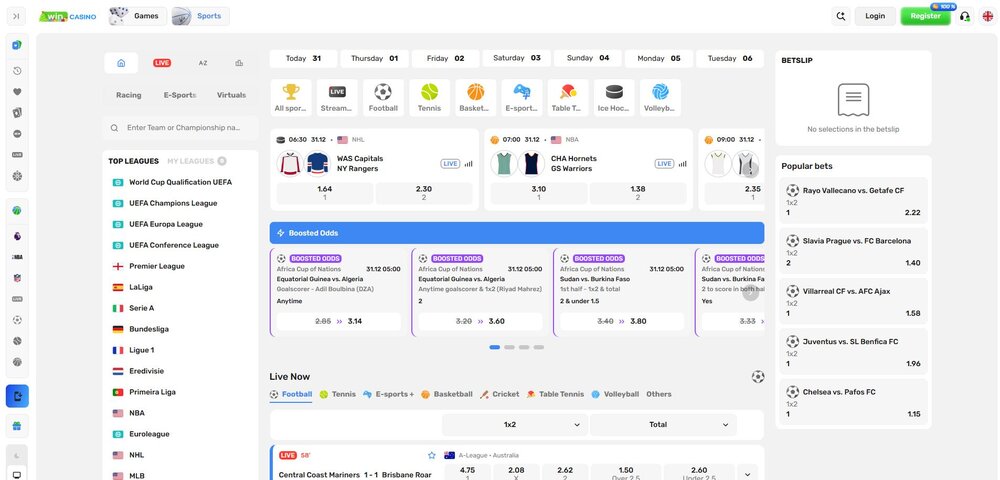Click the Win Casino logo
This screenshot has height=480, width=1000.
pyautogui.click(x=68, y=16)
